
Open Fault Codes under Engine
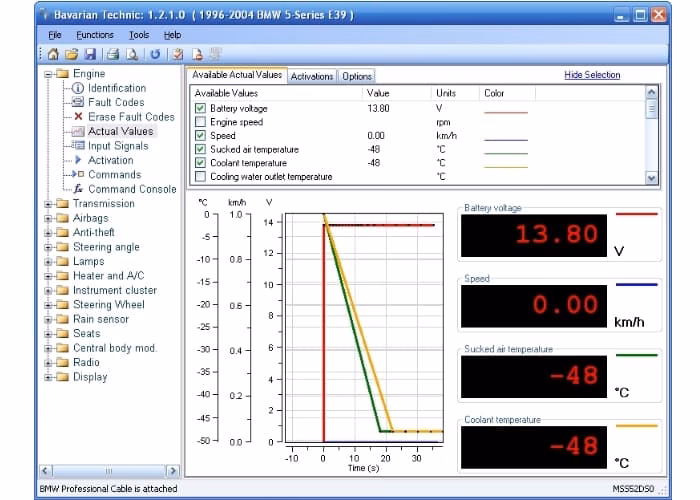click(116, 102)
